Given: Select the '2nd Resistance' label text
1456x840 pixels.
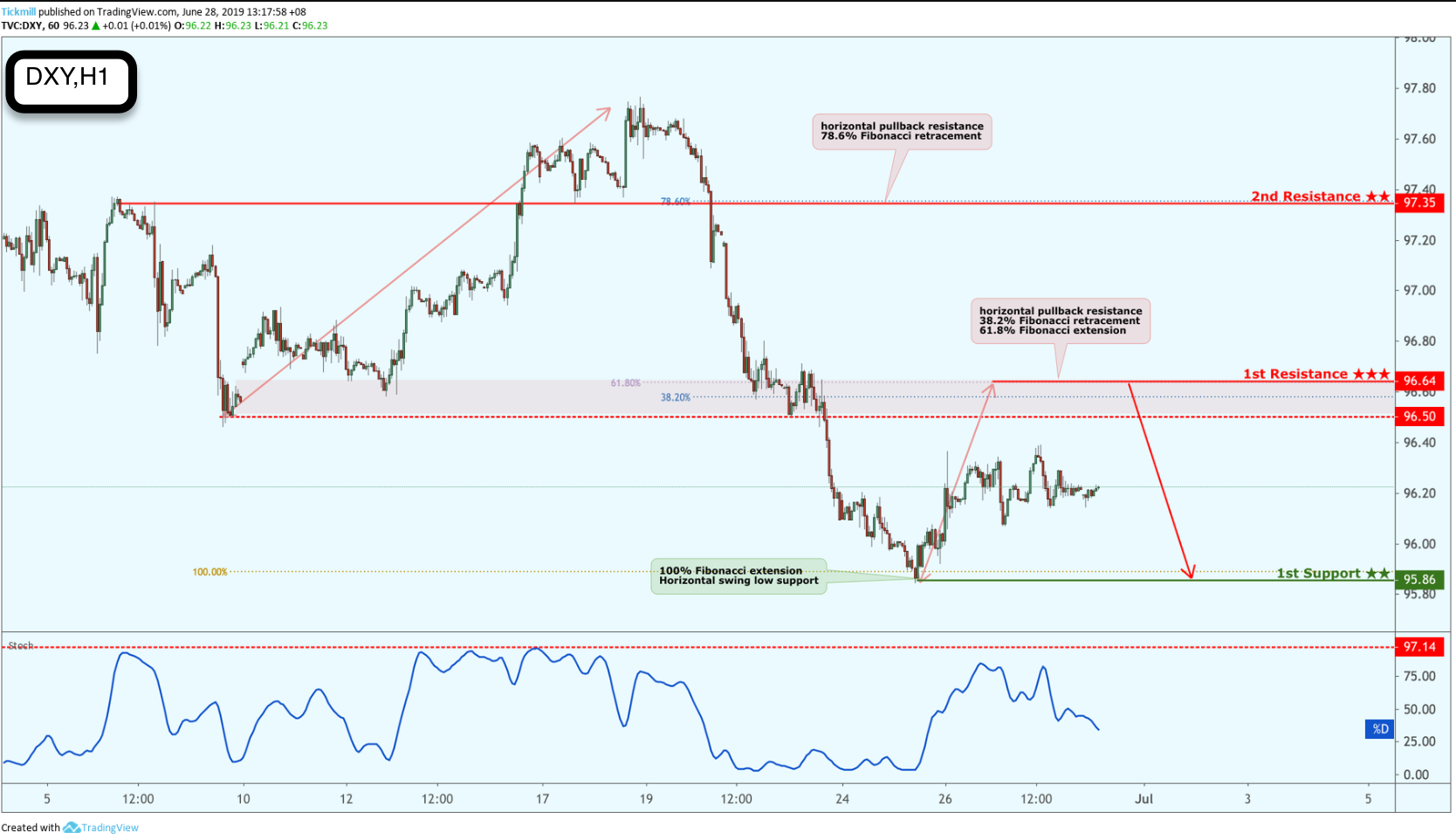Looking at the screenshot, I should coord(1305,196).
